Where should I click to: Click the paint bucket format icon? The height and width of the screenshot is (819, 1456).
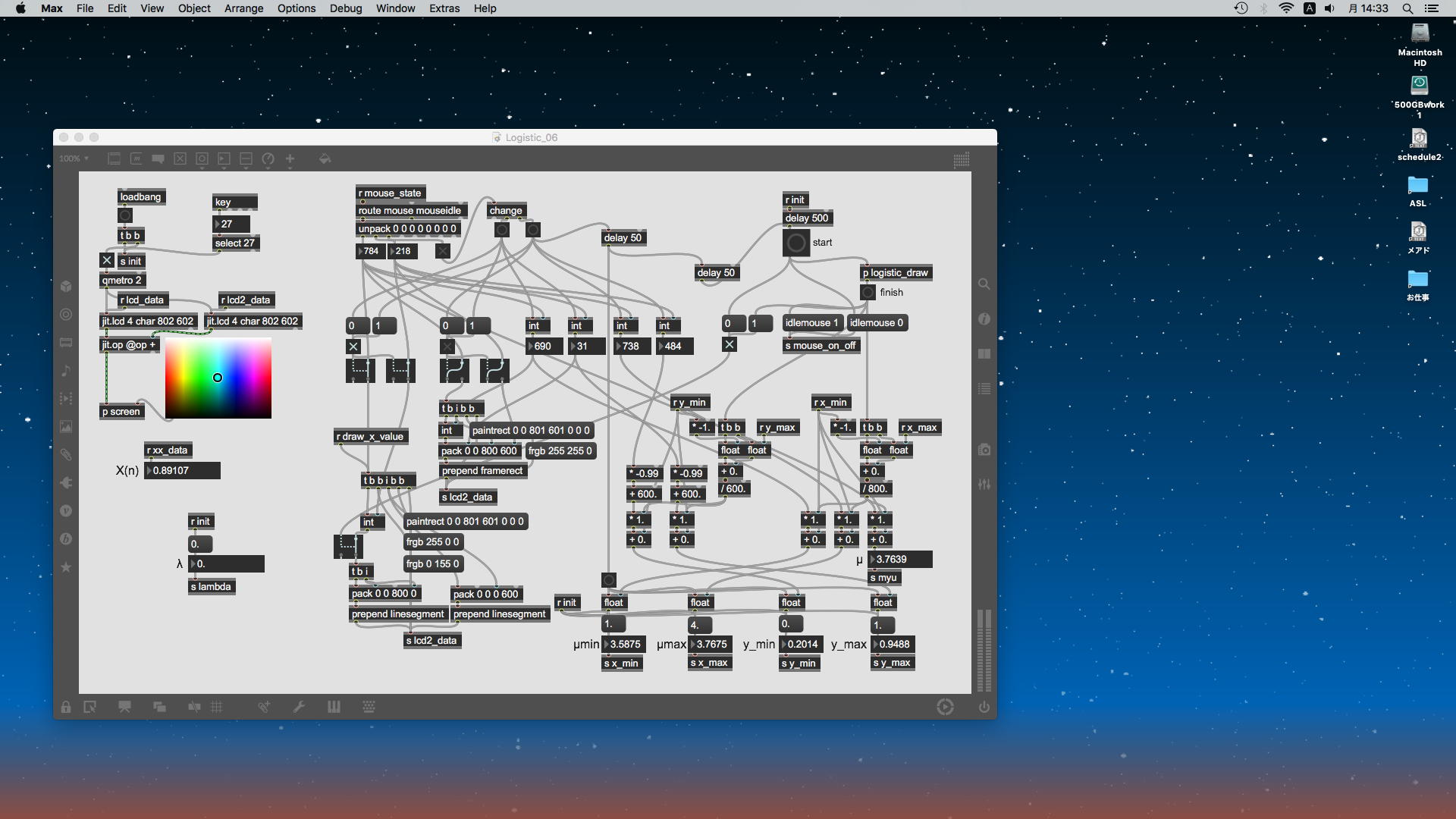[325, 158]
